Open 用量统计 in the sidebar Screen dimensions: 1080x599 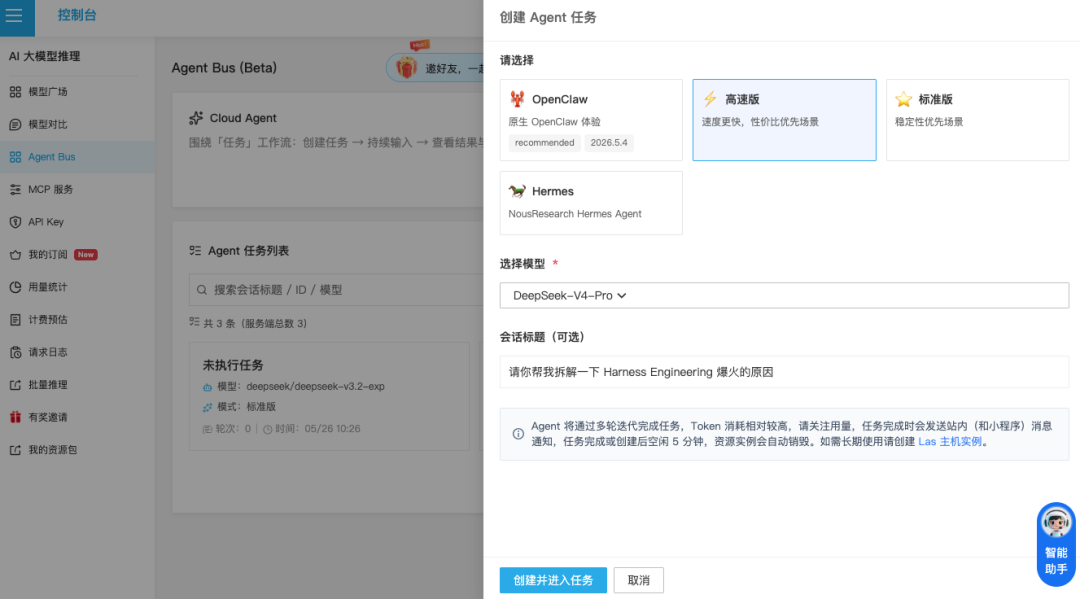coord(77,287)
